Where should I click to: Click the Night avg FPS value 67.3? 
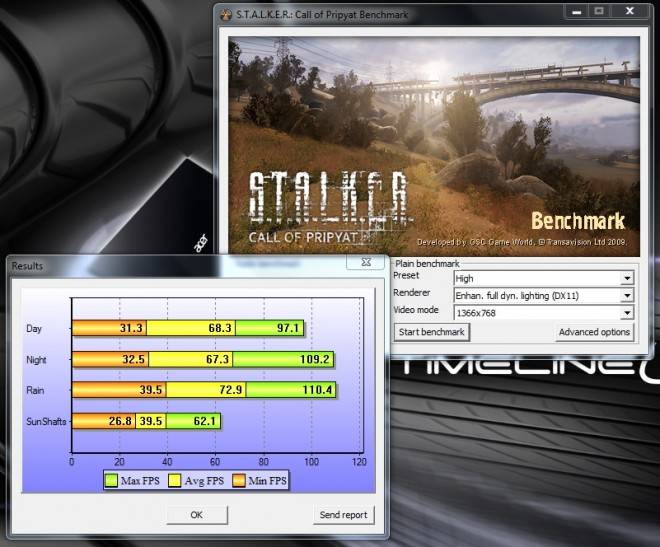tap(217, 359)
